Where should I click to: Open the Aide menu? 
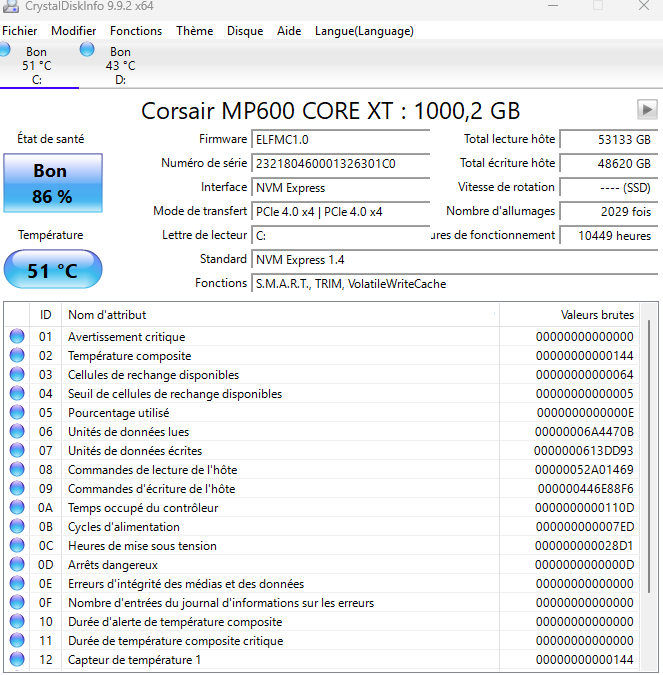pyautogui.click(x=289, y=31)
